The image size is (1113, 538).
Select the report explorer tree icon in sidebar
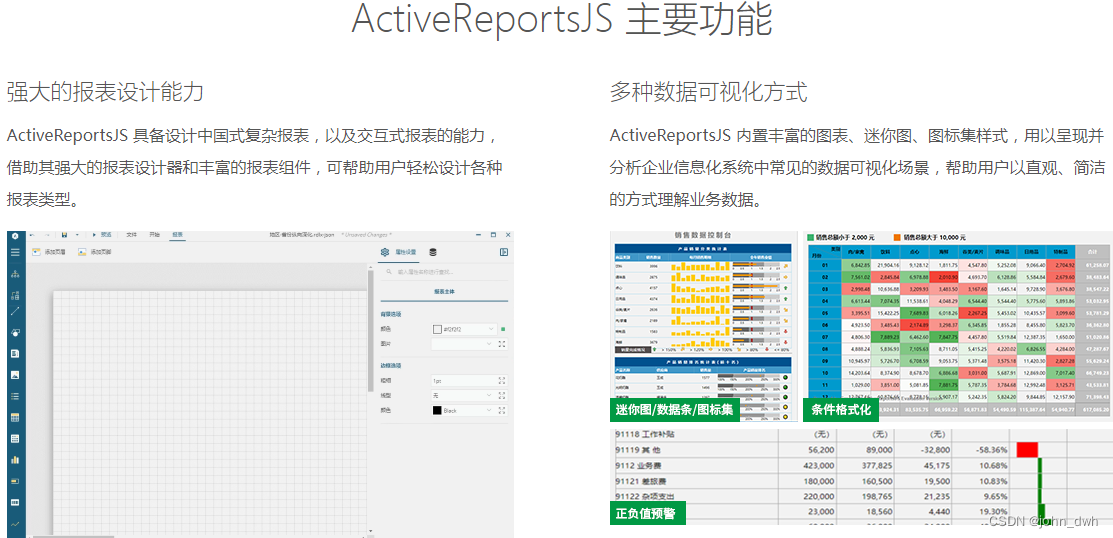(x=15, y=275)
